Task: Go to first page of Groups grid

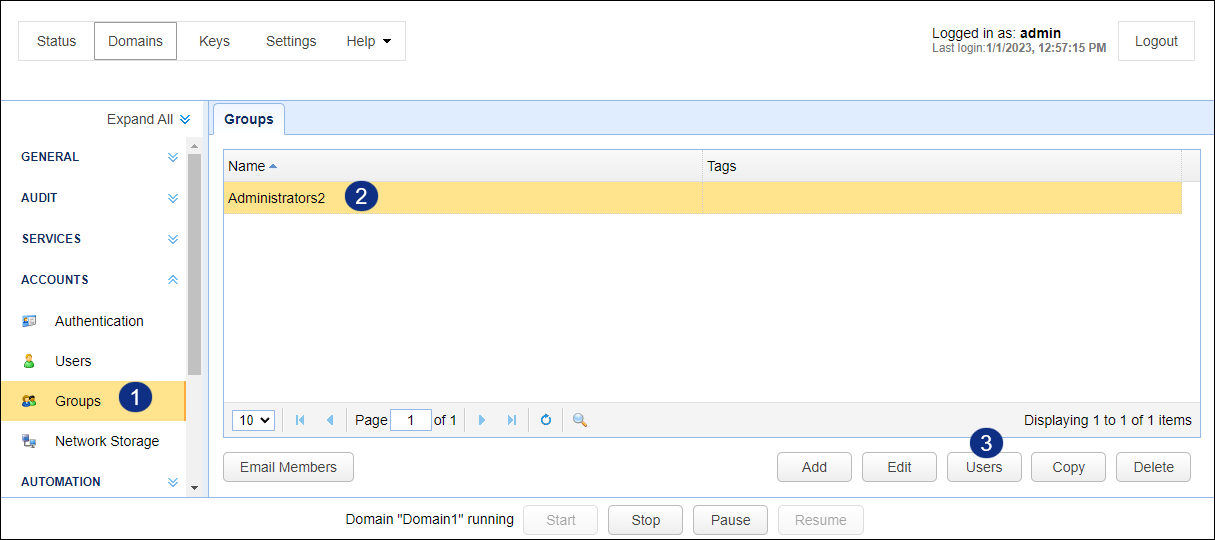Action: tap(300, 420)
